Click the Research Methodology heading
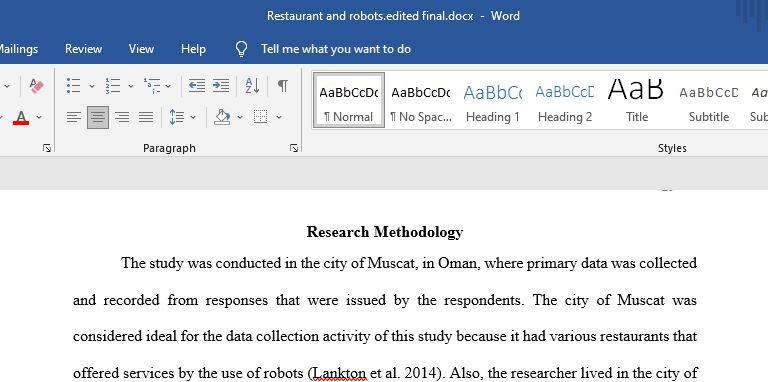 point(385,232)
